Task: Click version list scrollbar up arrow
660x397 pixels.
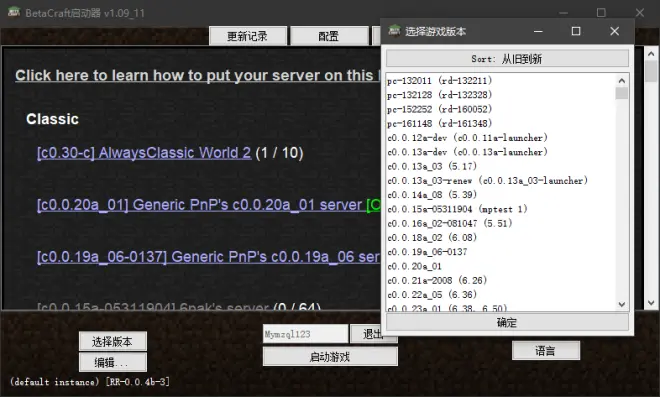Action: (622, 80)
